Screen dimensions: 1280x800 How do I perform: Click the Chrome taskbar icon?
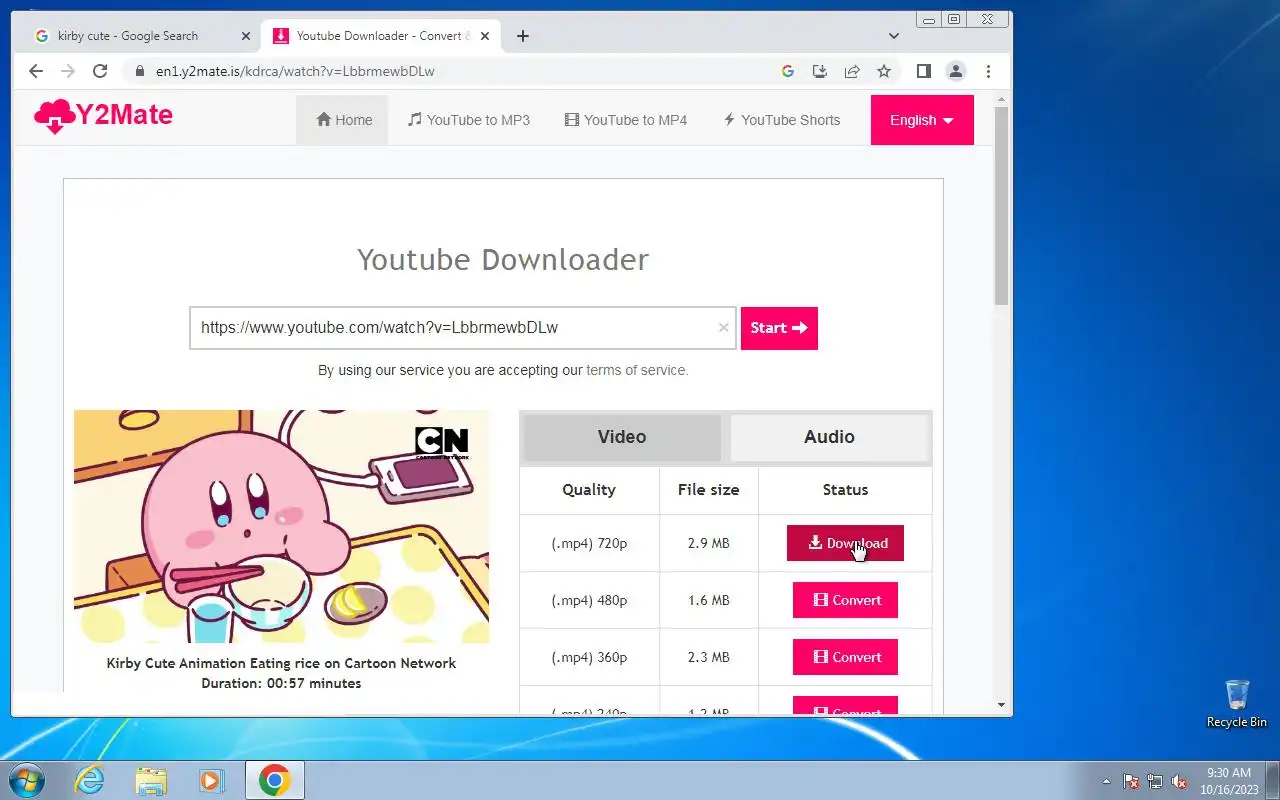click(274, 780)
